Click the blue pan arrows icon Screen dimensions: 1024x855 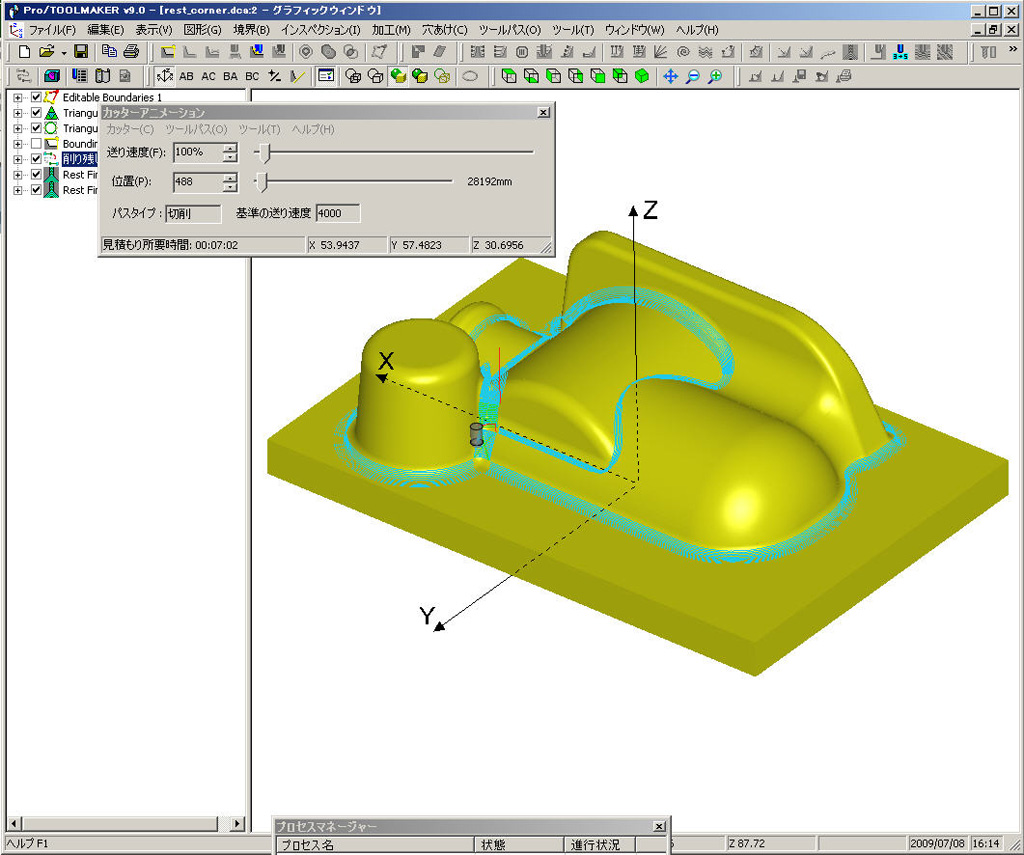pyautogui.click(x=669, y=76)
